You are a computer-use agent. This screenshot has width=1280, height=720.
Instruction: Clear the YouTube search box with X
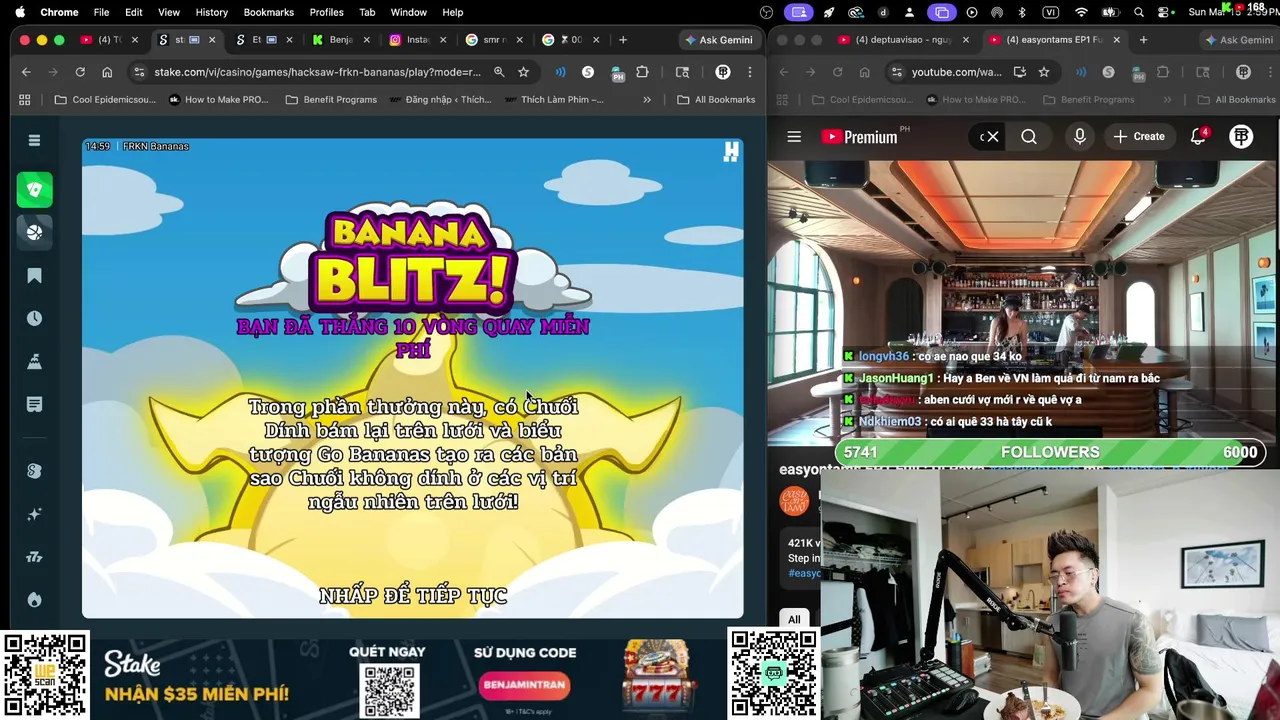pyautogui.click(x=992, y=137)
